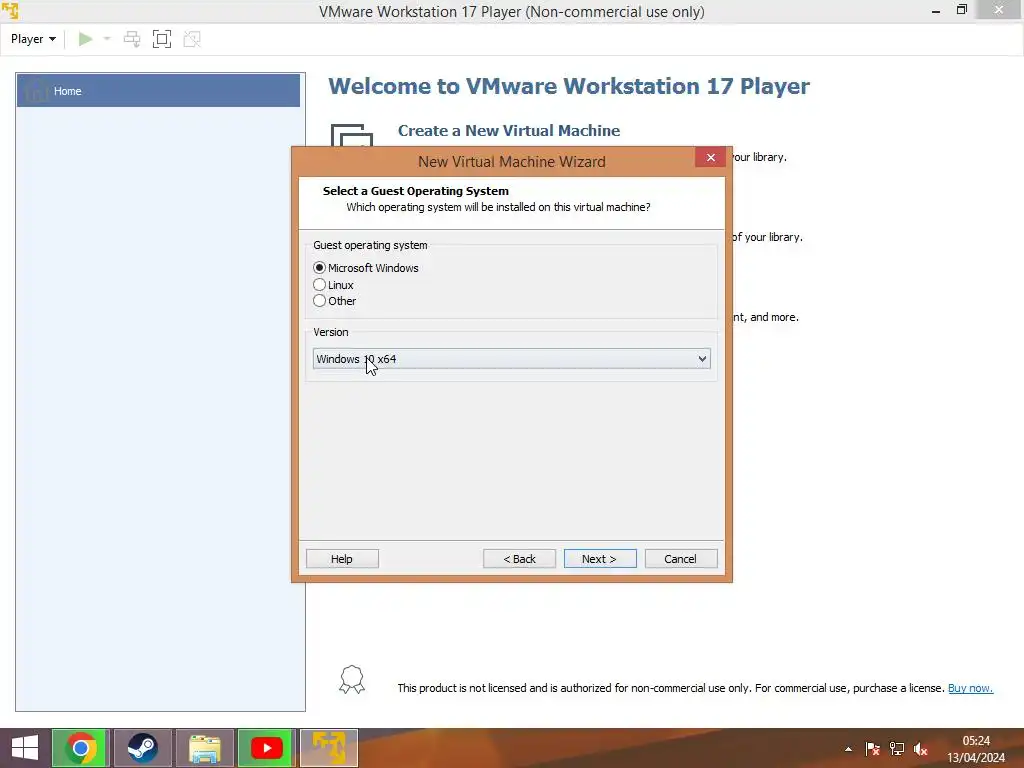Go back with the < Back button
The image size is (1024, 768).
[519, 559]
